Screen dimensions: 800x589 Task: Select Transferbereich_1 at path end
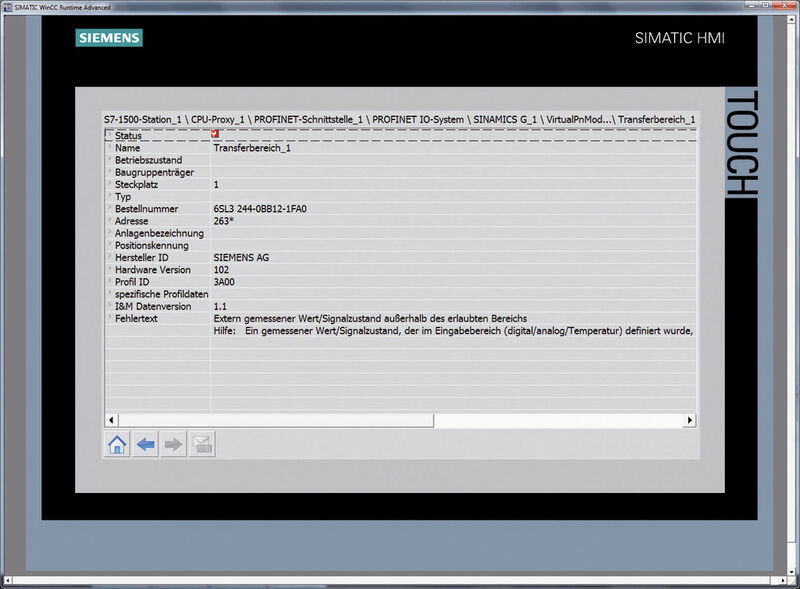(657, 119)
